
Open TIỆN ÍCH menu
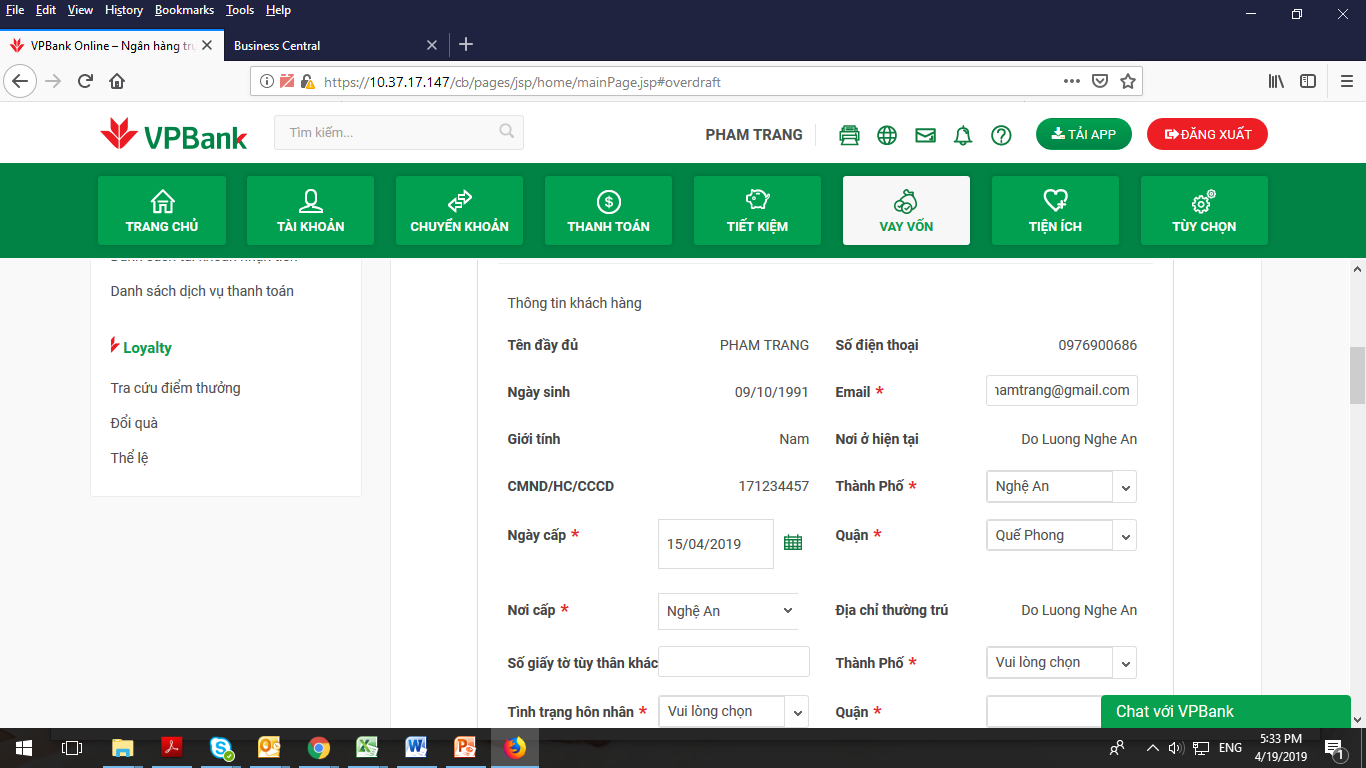(1055, 210)
